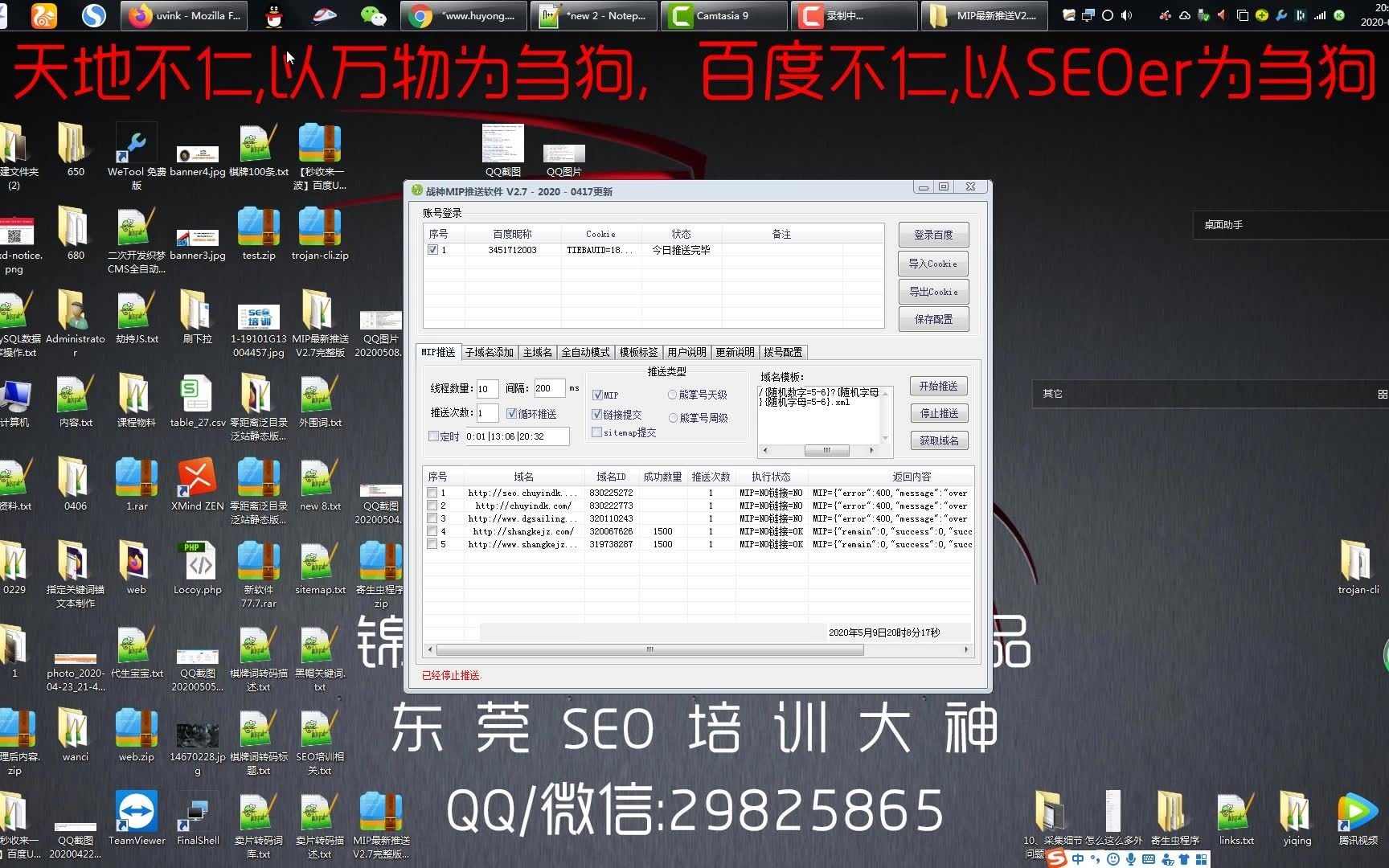The image size is (1389, 868).
Task: Click the 导出Cookie button
Action: click(x=933, y=292)
